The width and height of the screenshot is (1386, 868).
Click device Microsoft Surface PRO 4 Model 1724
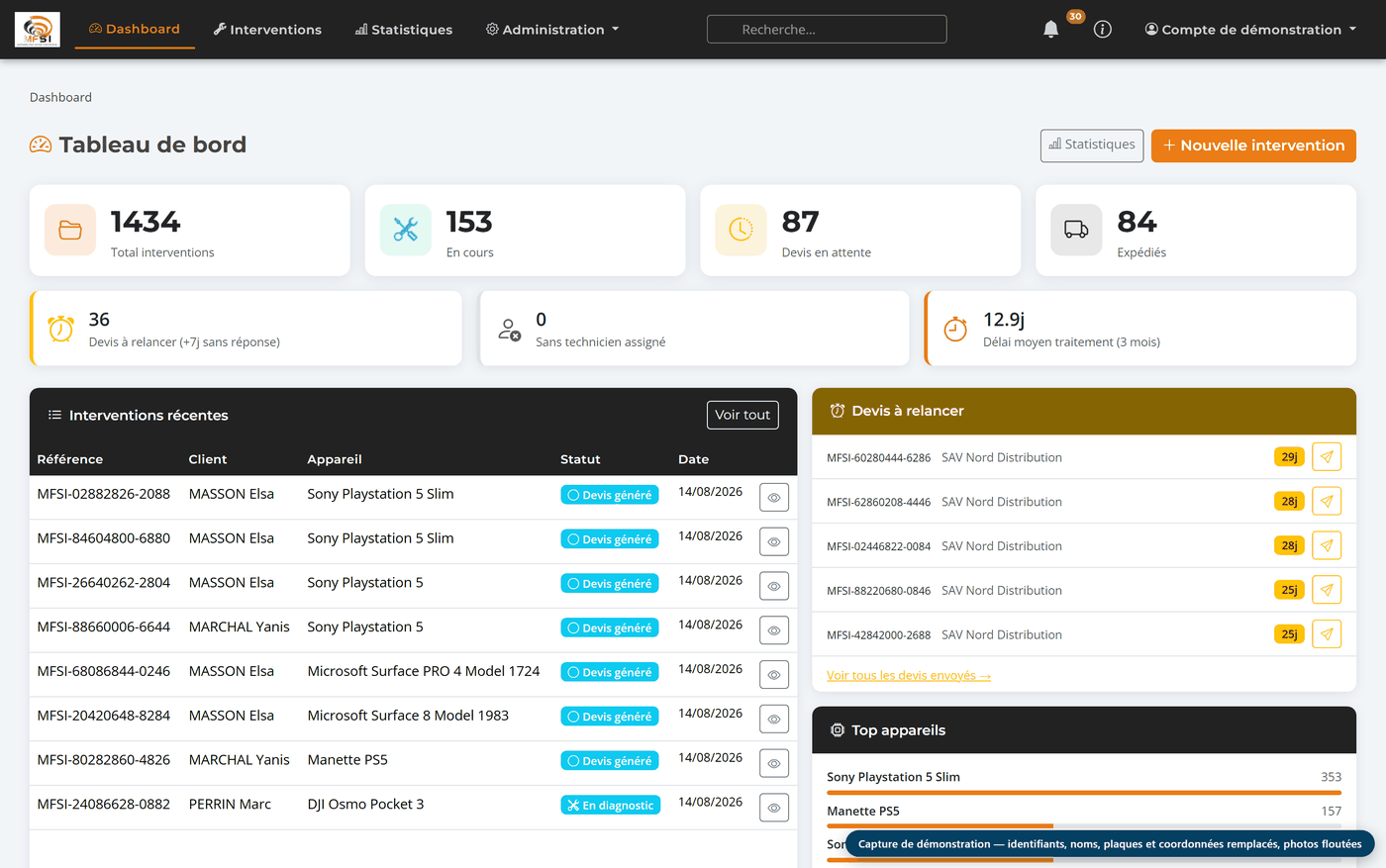click(x=424, y=671)
